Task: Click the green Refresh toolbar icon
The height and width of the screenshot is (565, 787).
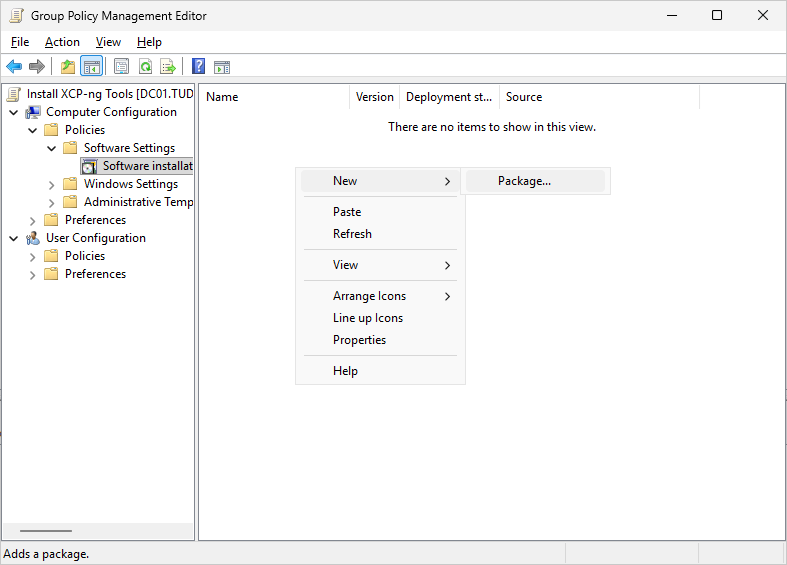Action: point(145,66)
